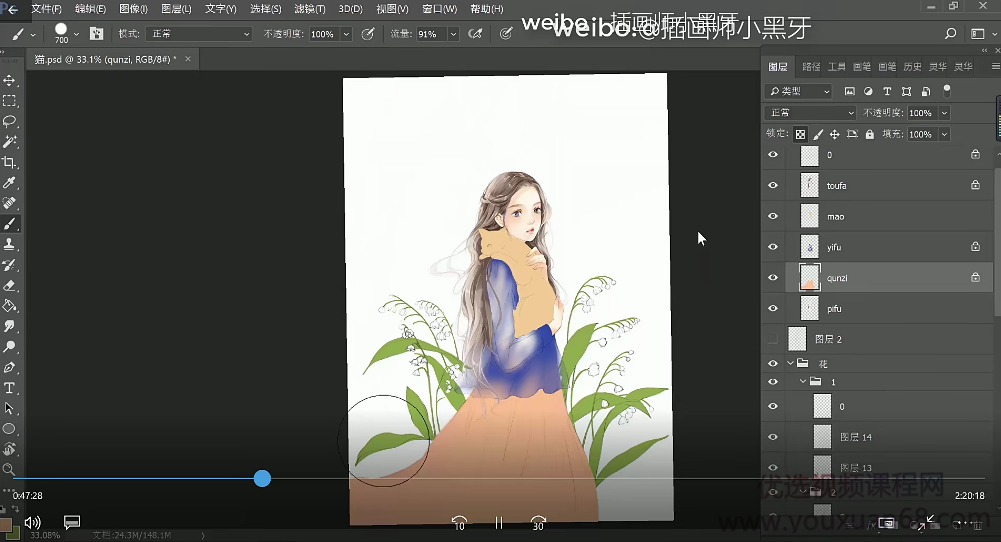The width and height of the screenshot is (1001, 542).
Task: Select the Lasso tool
Action: coord(10,121)
